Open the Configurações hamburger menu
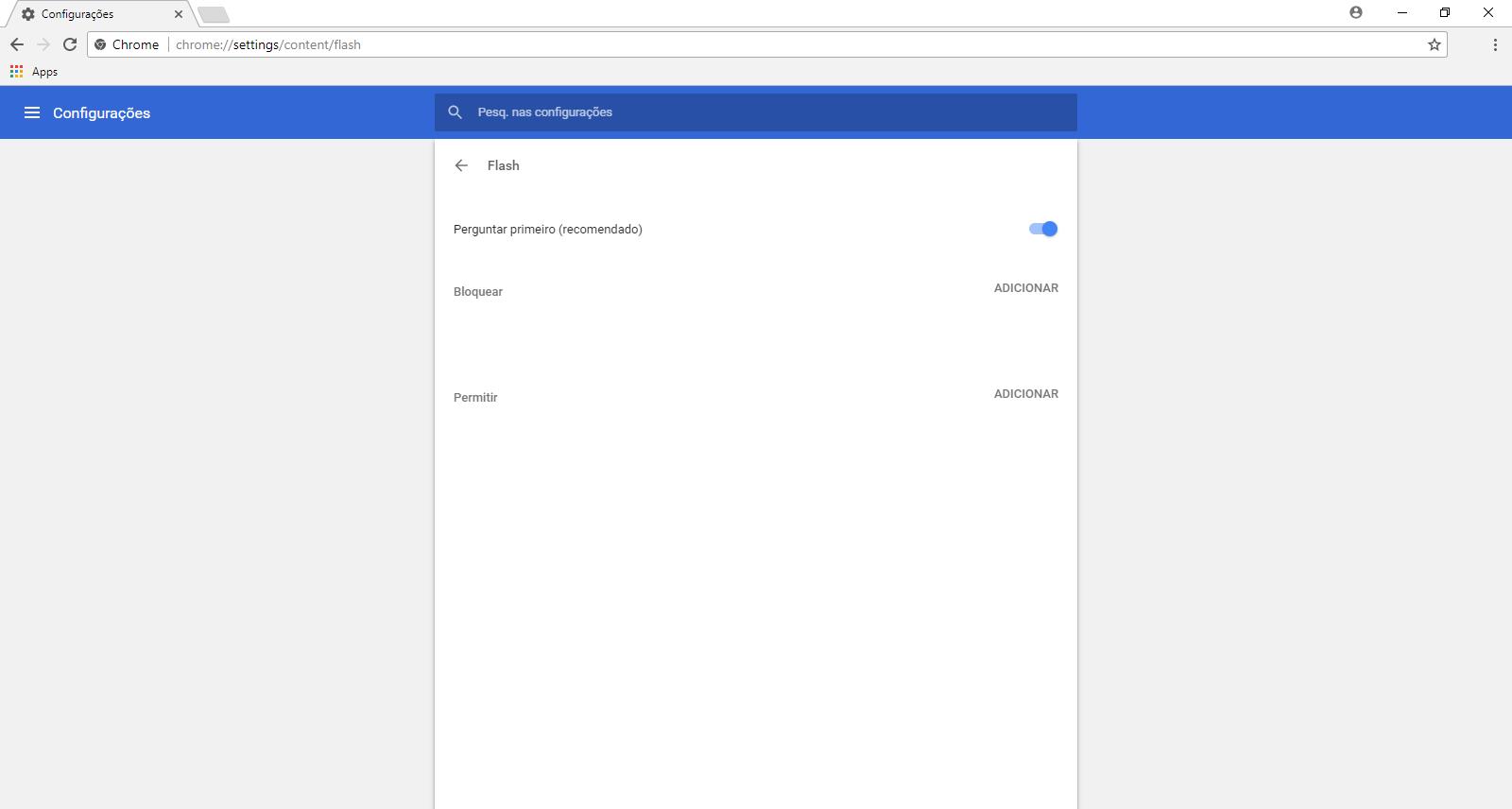The height and width of the screenshot is (809, 1512). tap(32, 112)
